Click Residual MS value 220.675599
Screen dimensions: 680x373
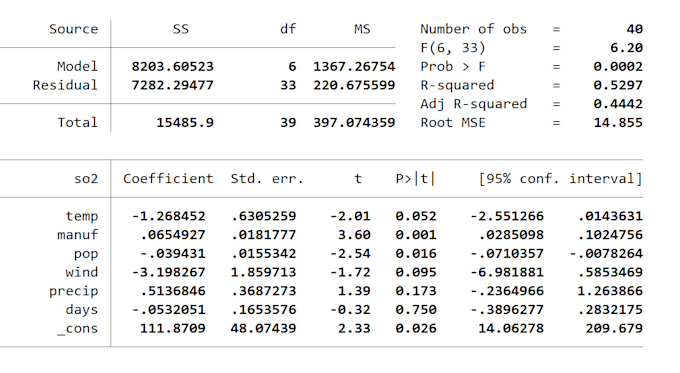[x=354, y=85]
